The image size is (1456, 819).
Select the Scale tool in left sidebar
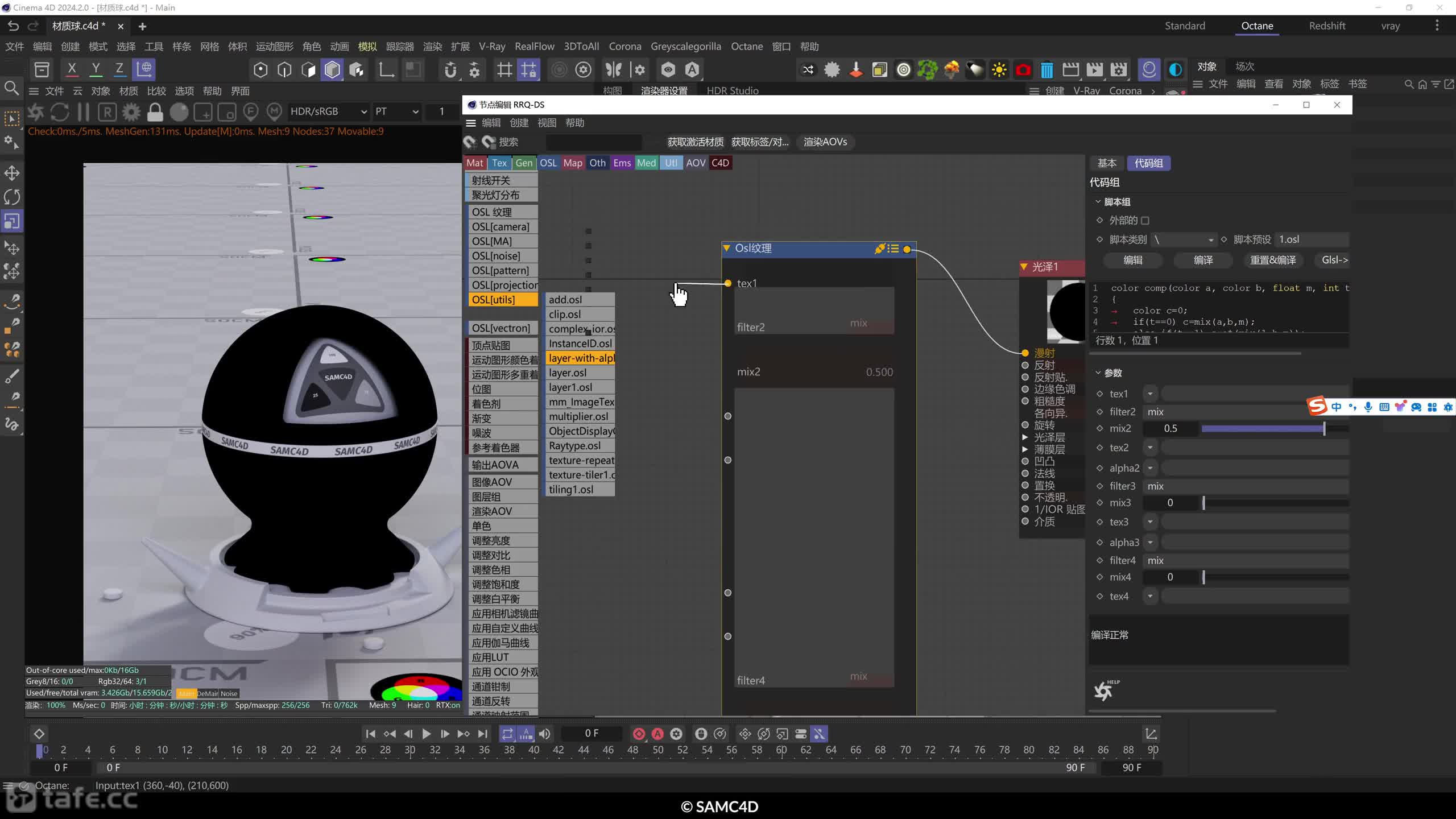pyautogui.click(x=12, y=221)
